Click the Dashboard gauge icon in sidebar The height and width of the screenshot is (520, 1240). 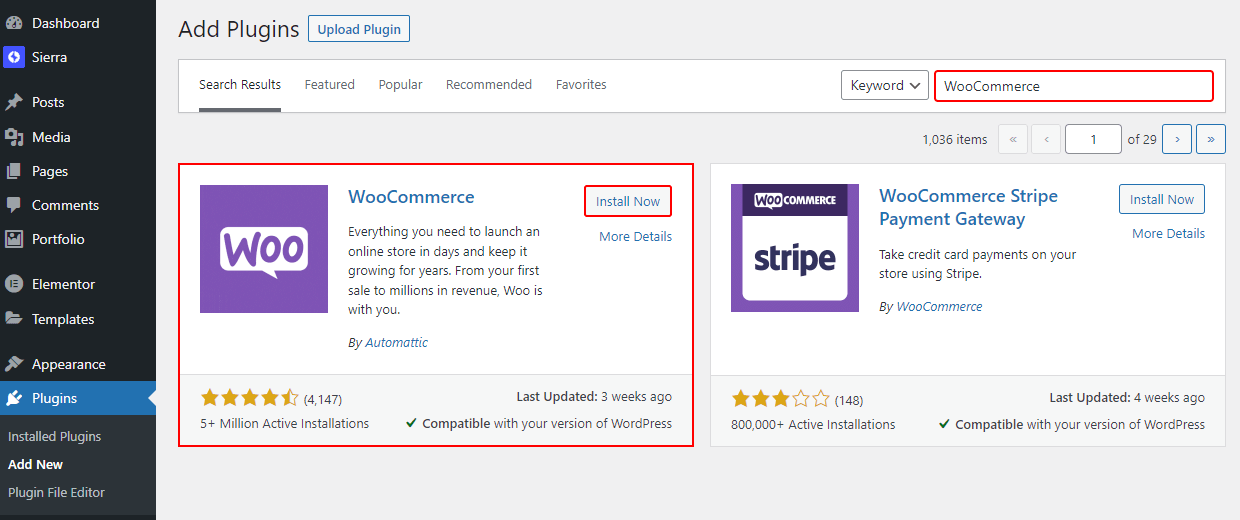14,23
